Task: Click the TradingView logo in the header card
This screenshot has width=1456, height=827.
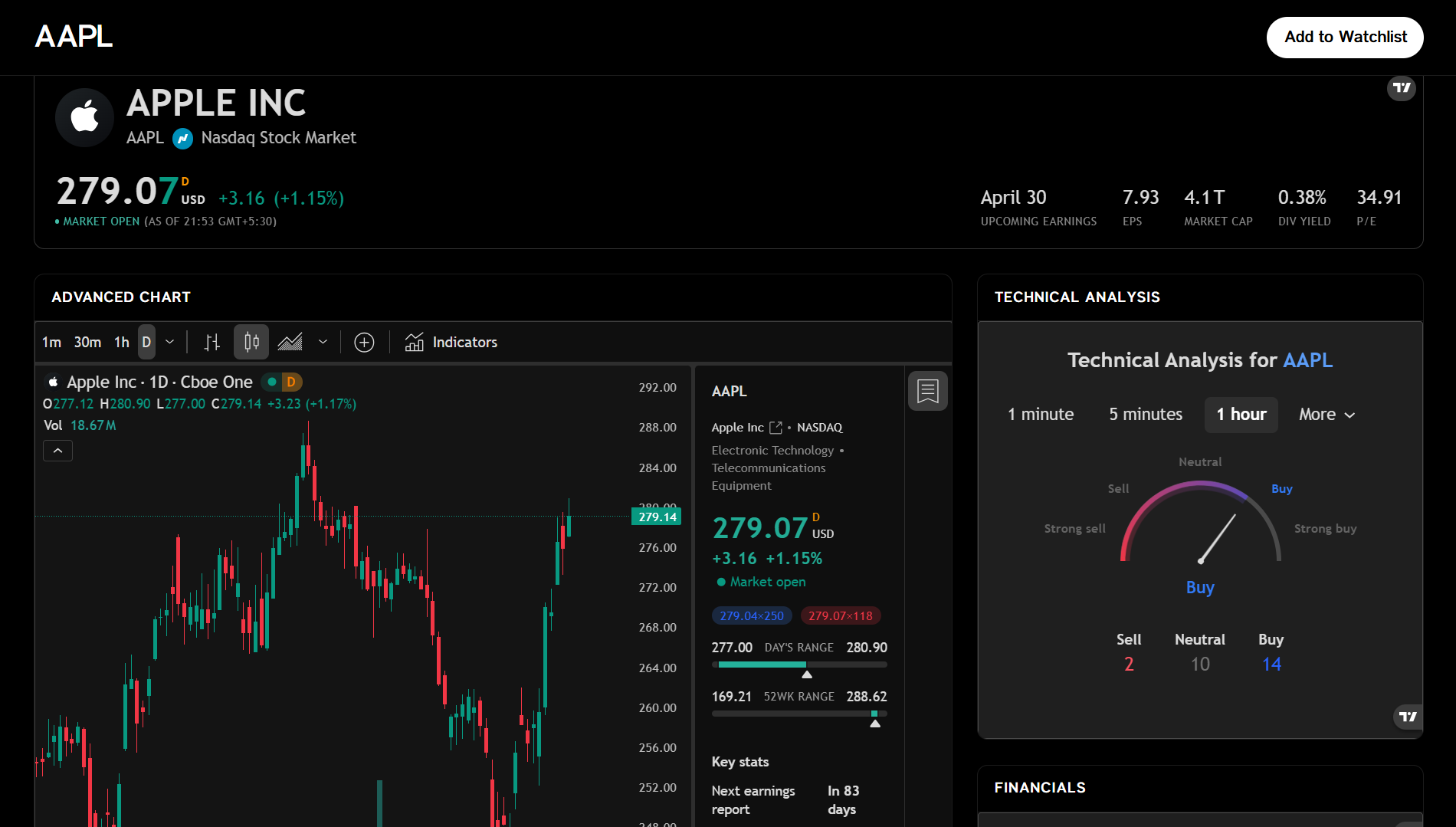Action: 1401,88
